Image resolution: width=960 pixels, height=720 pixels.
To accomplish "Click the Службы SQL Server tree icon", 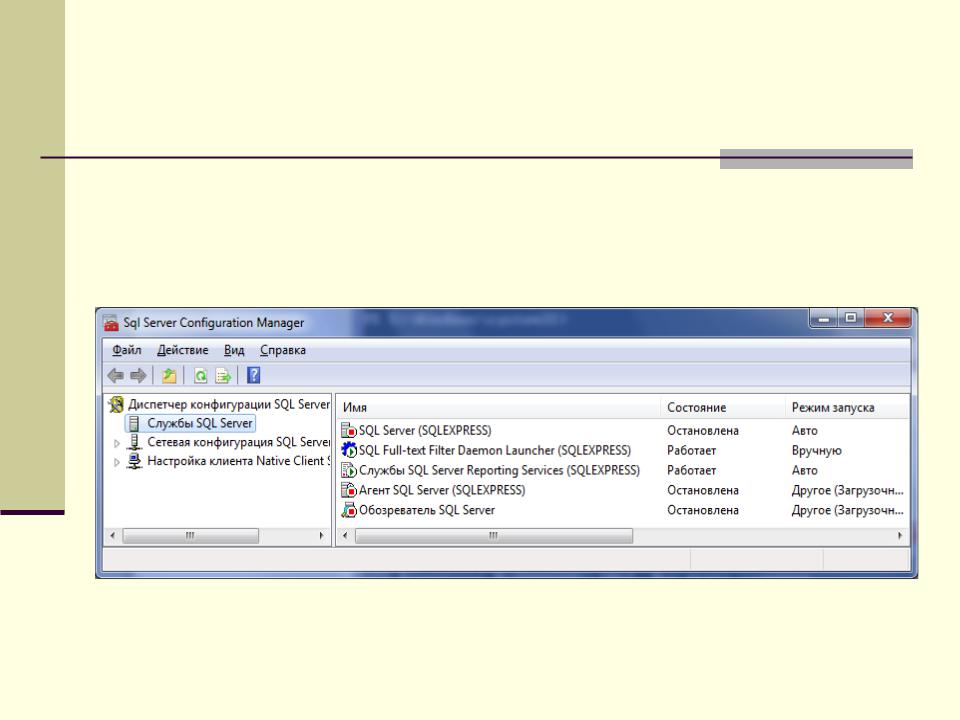I will point(134,423).
